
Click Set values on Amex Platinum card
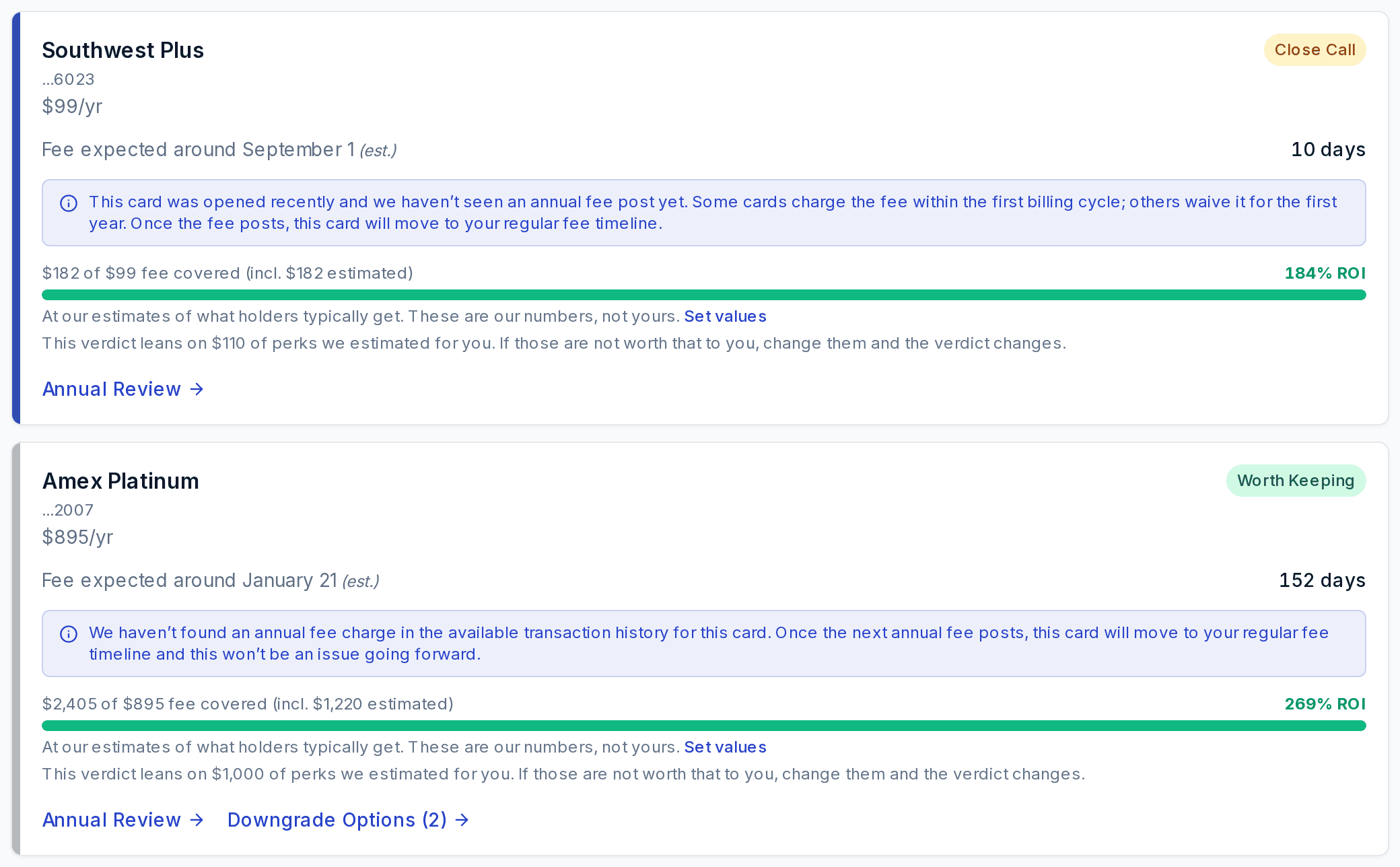pos(725,747)
